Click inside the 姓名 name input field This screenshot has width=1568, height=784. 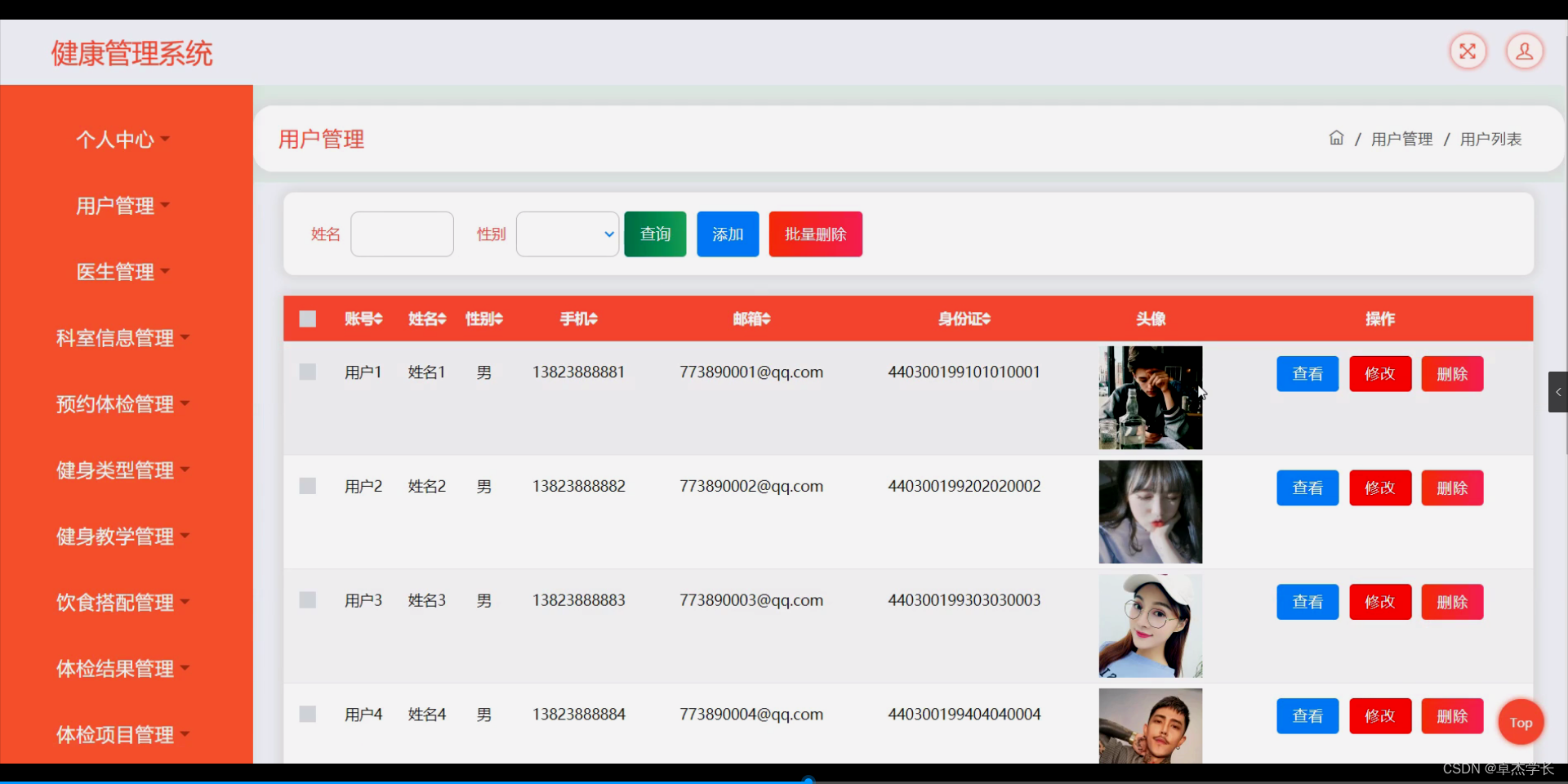[x=401, y=234]
